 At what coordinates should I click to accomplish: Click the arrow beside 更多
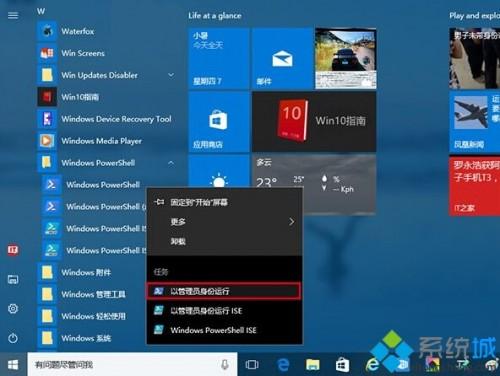[292, 222]
